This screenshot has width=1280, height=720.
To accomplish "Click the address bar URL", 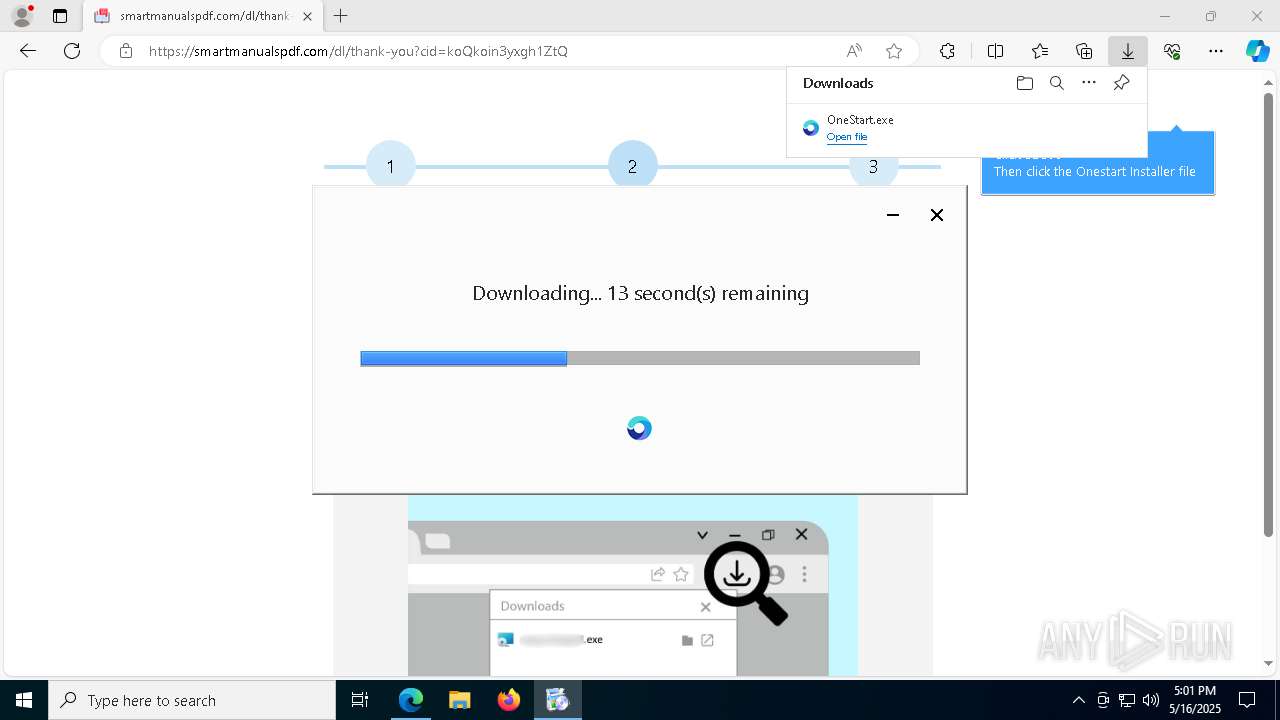I will [358, 51].
